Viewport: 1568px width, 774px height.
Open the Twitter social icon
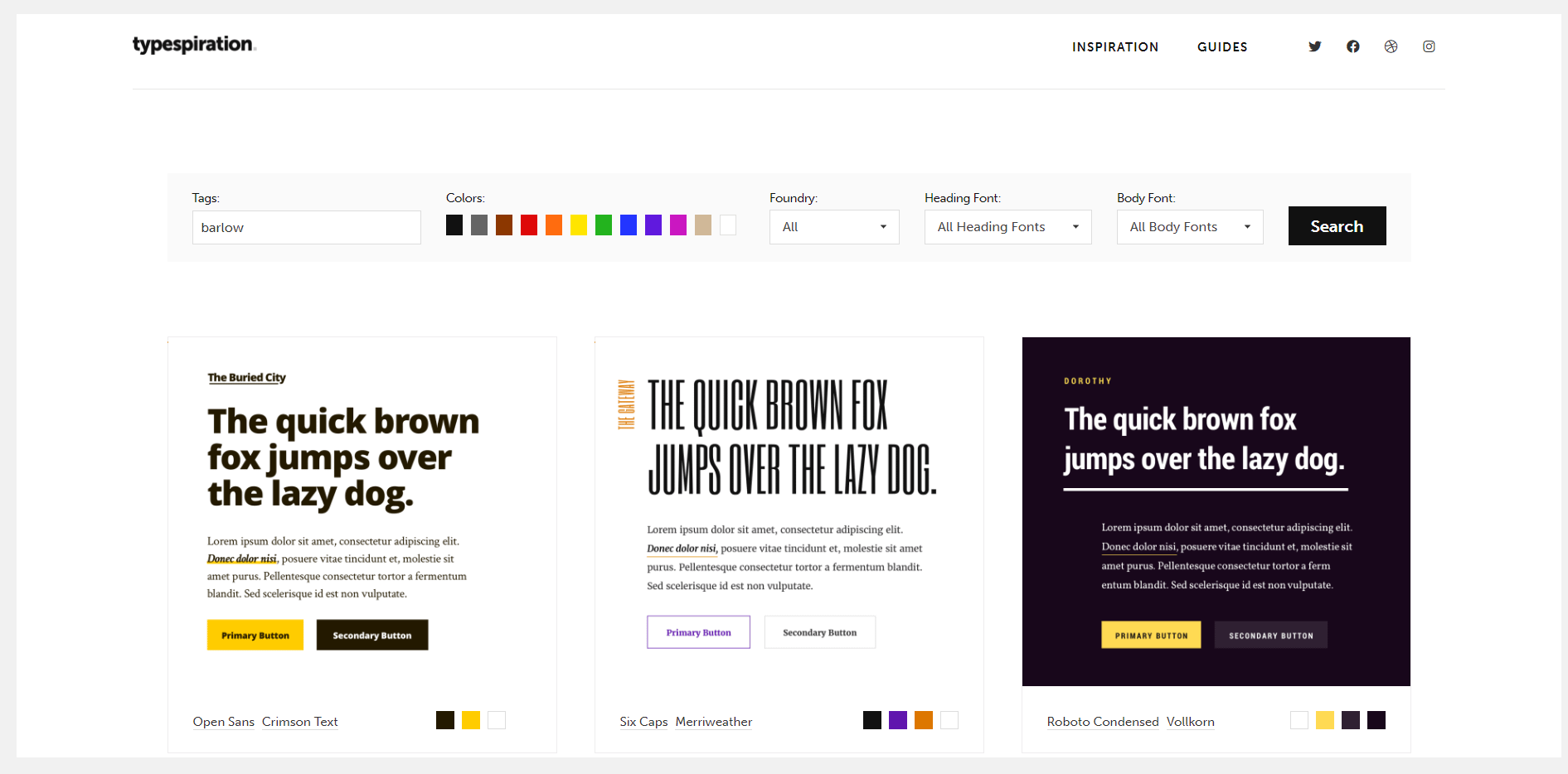coord(1315,46)
